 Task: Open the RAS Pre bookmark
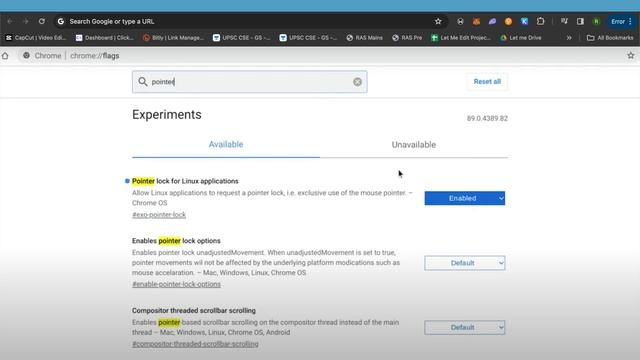tap(407, 38)
